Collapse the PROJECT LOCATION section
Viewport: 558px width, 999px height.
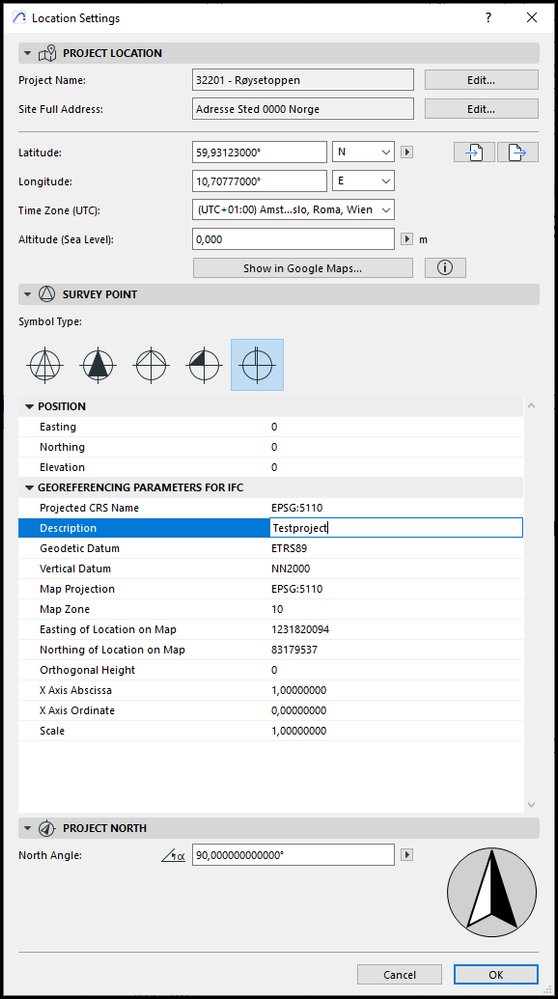click(27, 54)
